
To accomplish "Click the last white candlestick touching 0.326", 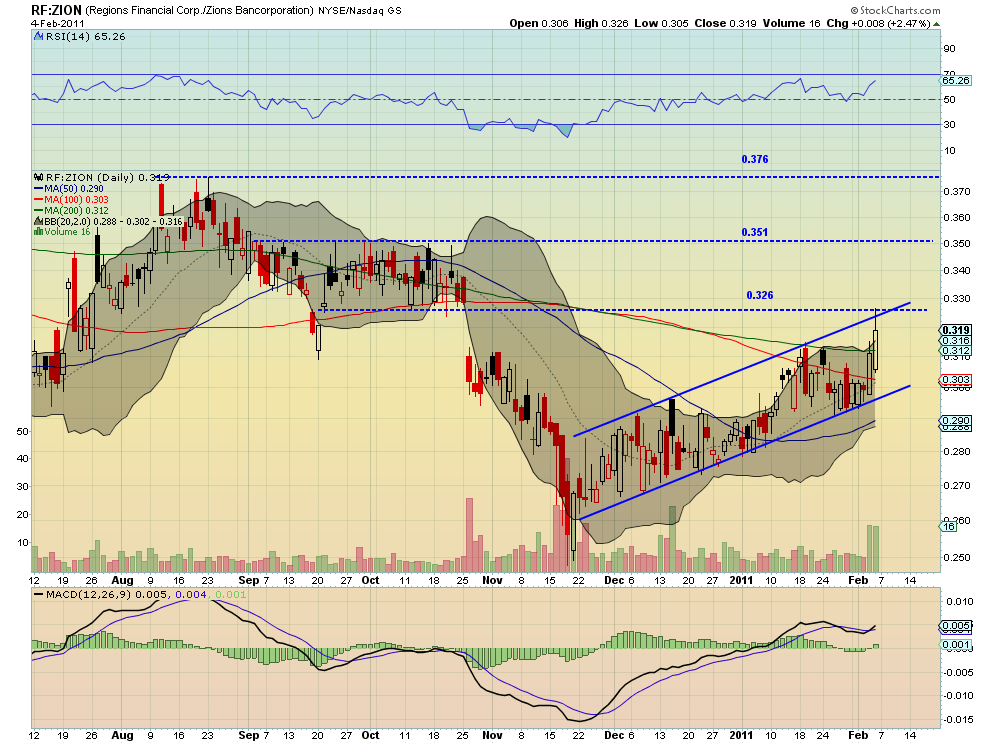I will 876,341.
